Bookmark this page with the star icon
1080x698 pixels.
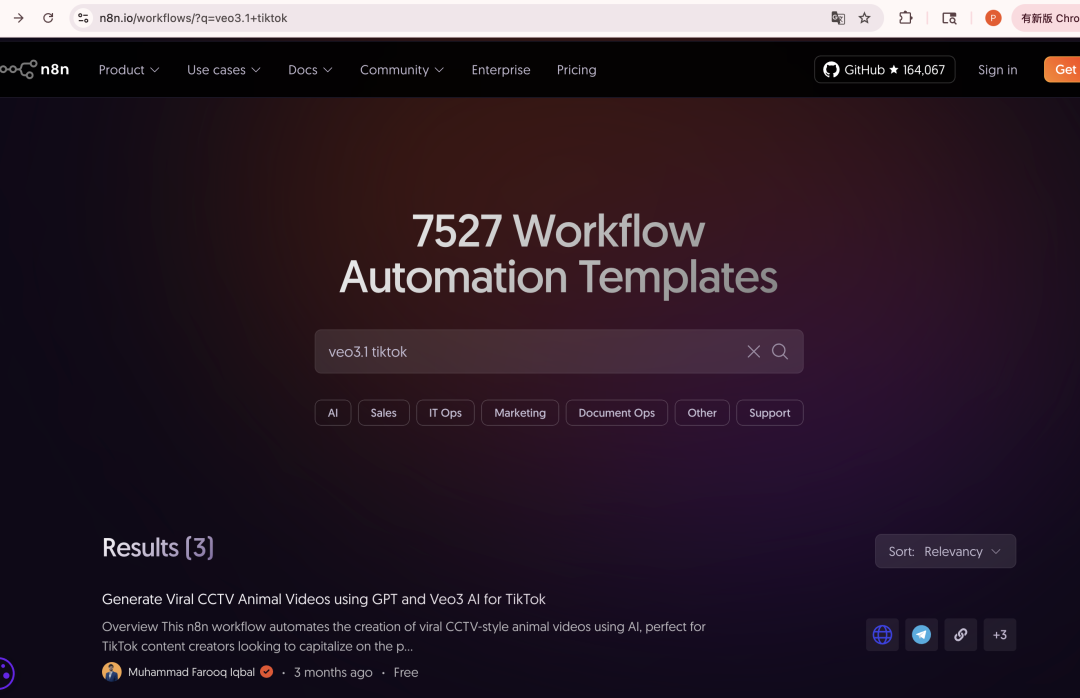pos(864,18)
